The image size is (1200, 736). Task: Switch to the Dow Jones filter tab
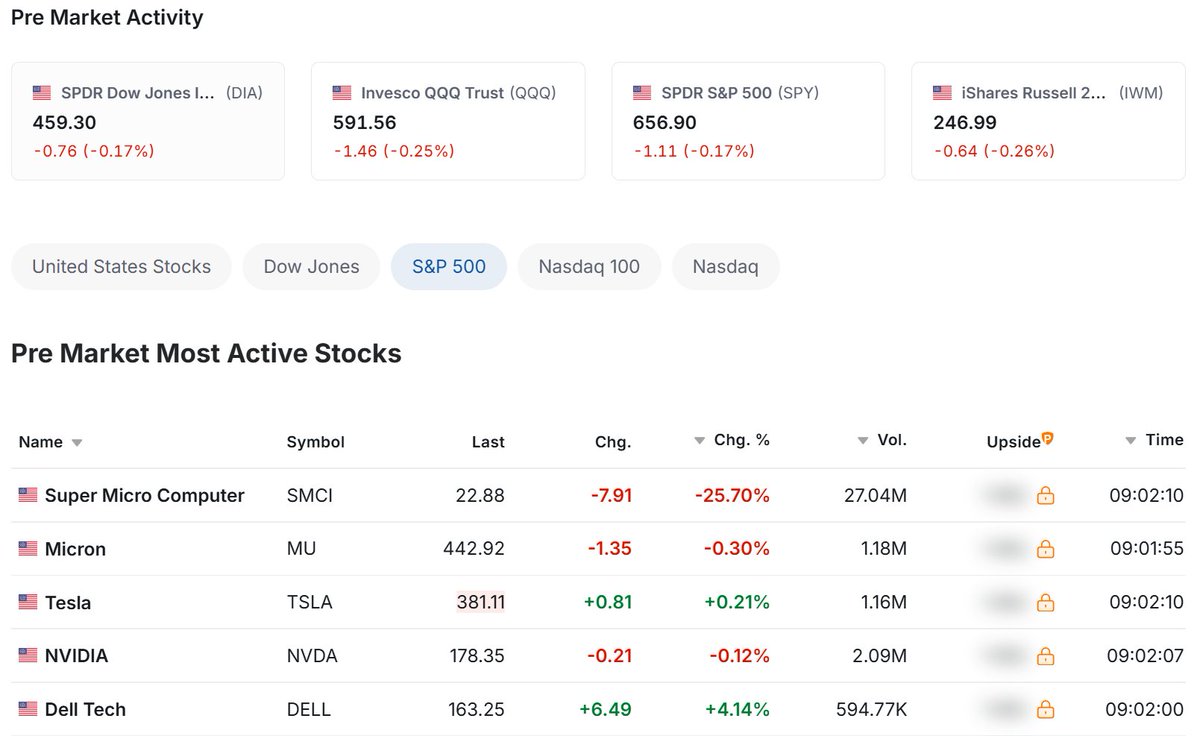coord(311,266)
